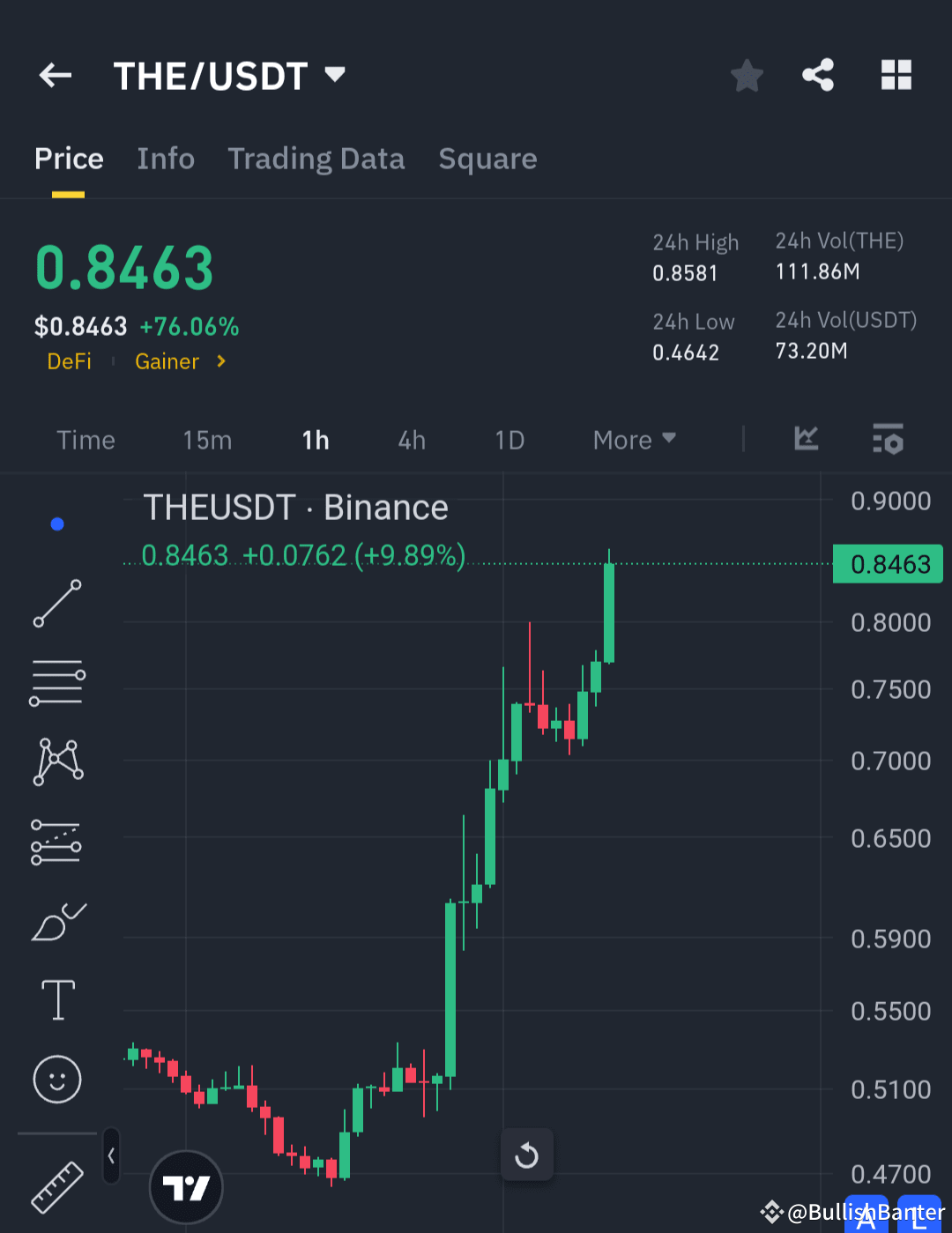
Task: Open the Gainer category link
Action: 167,361
